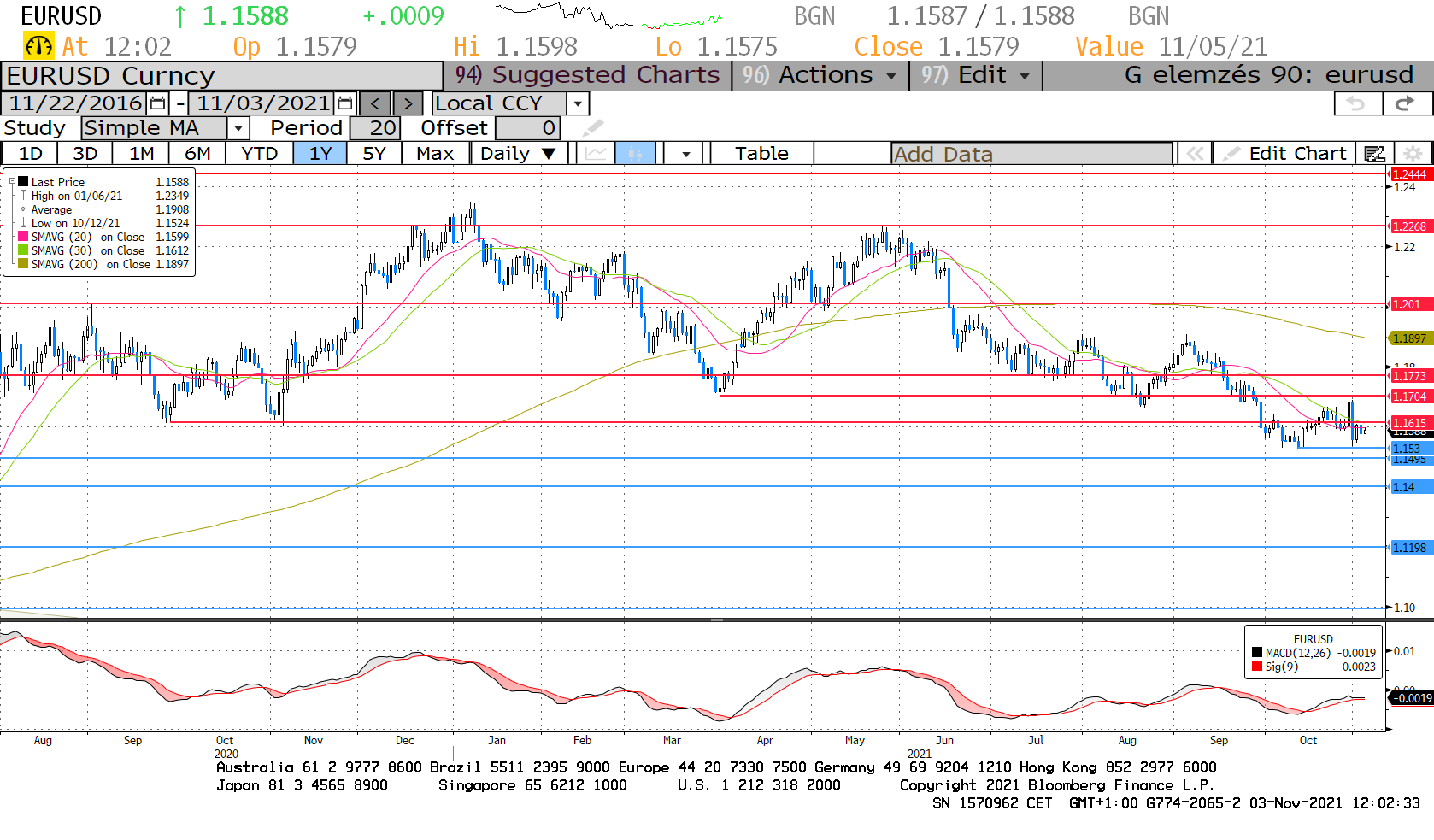Select the 1.14 blue level label

[1410, 487]
